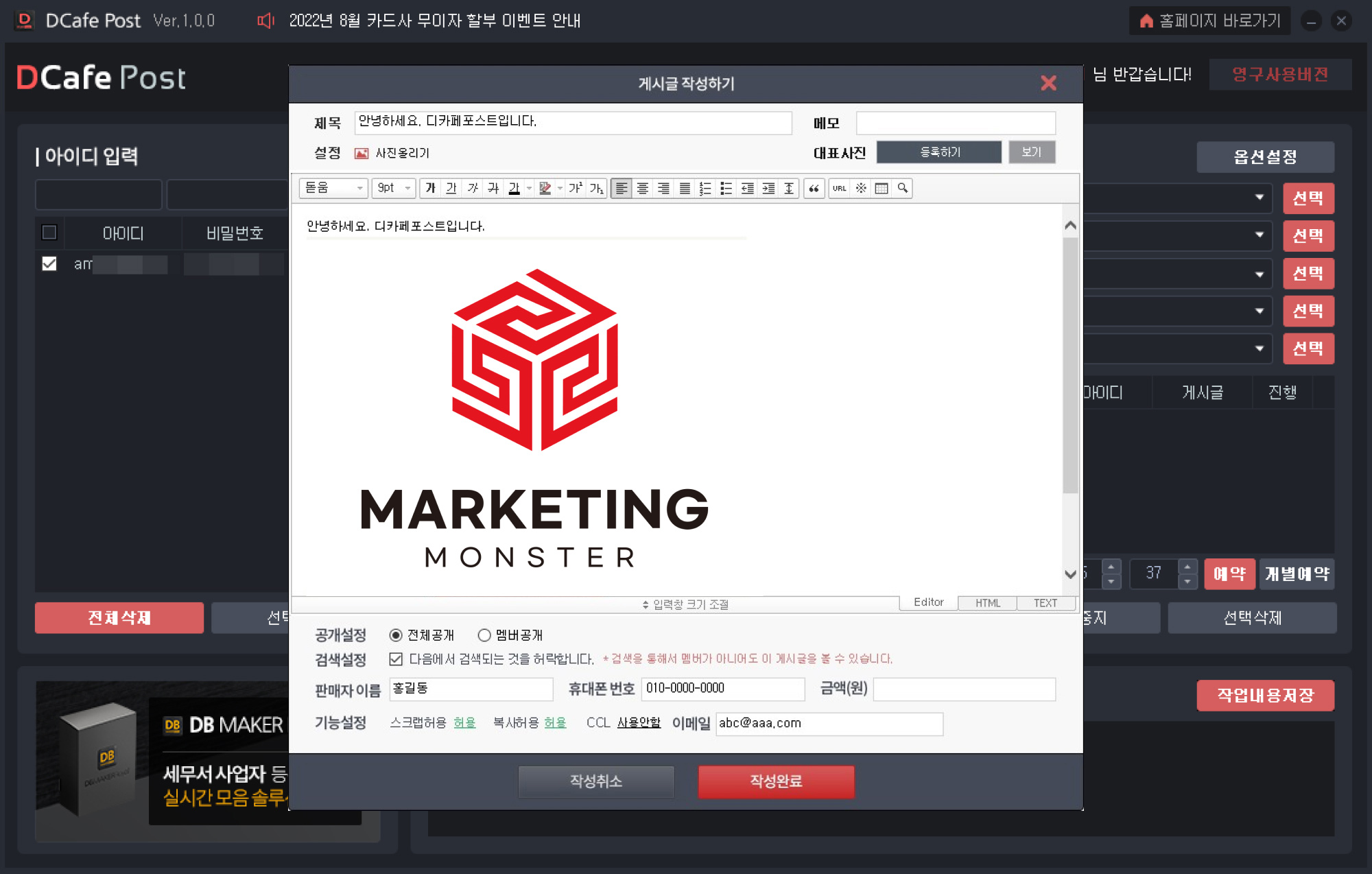The height and width of the screenshot is (874, 1372).
Task: Toggle 다음에서 검색 허락 checkbox
Action: (x=396, y=659)
